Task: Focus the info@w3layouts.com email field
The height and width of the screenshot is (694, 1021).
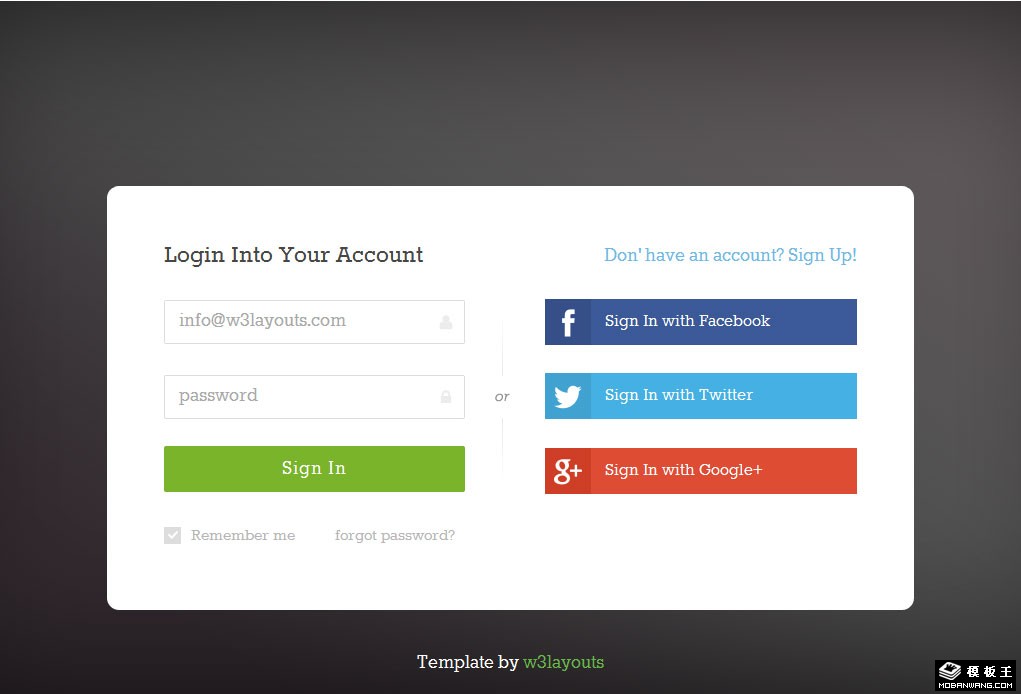Action: point(315,322)
